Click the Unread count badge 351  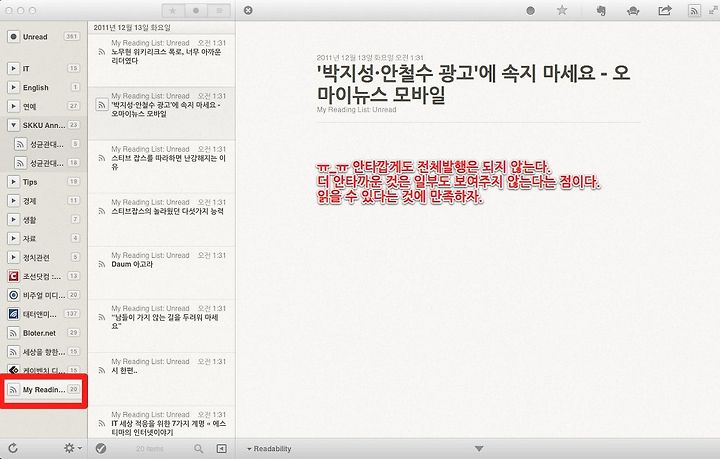pyautogui.click(x=71, y=36)
